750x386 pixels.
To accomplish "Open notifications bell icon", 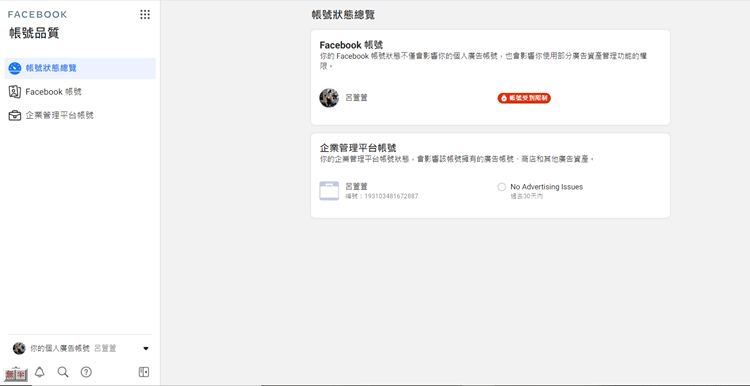I will coord(40,372).
